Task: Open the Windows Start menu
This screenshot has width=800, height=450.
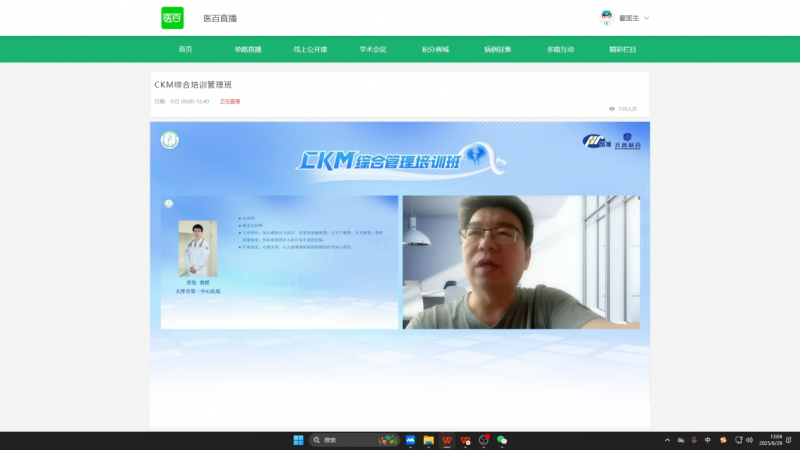Action: pos(298,440)
